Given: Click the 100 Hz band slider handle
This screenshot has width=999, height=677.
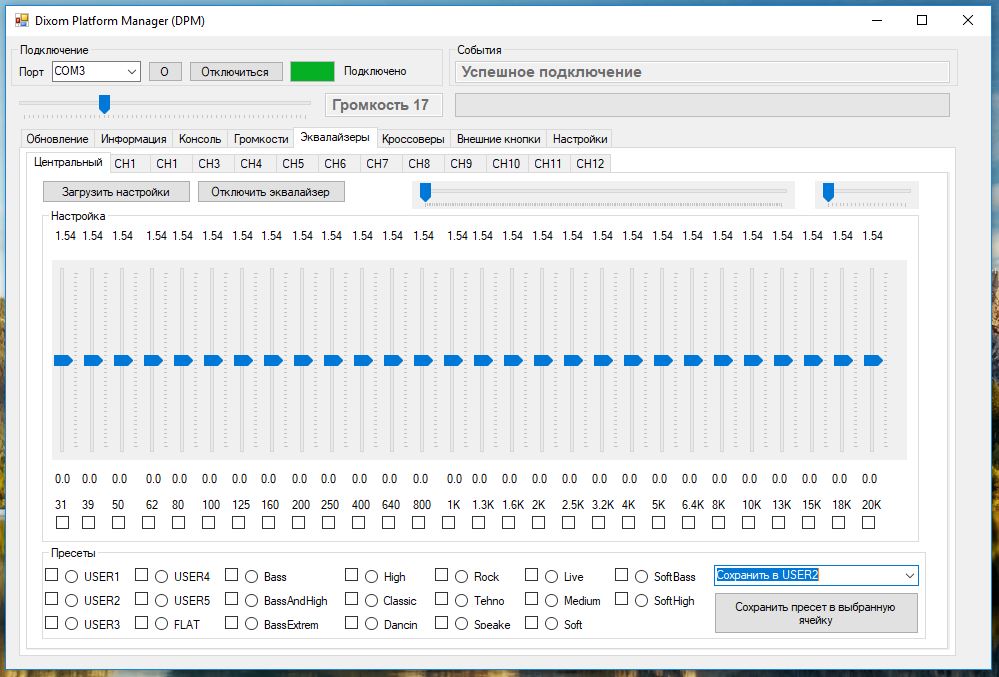Looking at the screenshot, I should point(212,360).
